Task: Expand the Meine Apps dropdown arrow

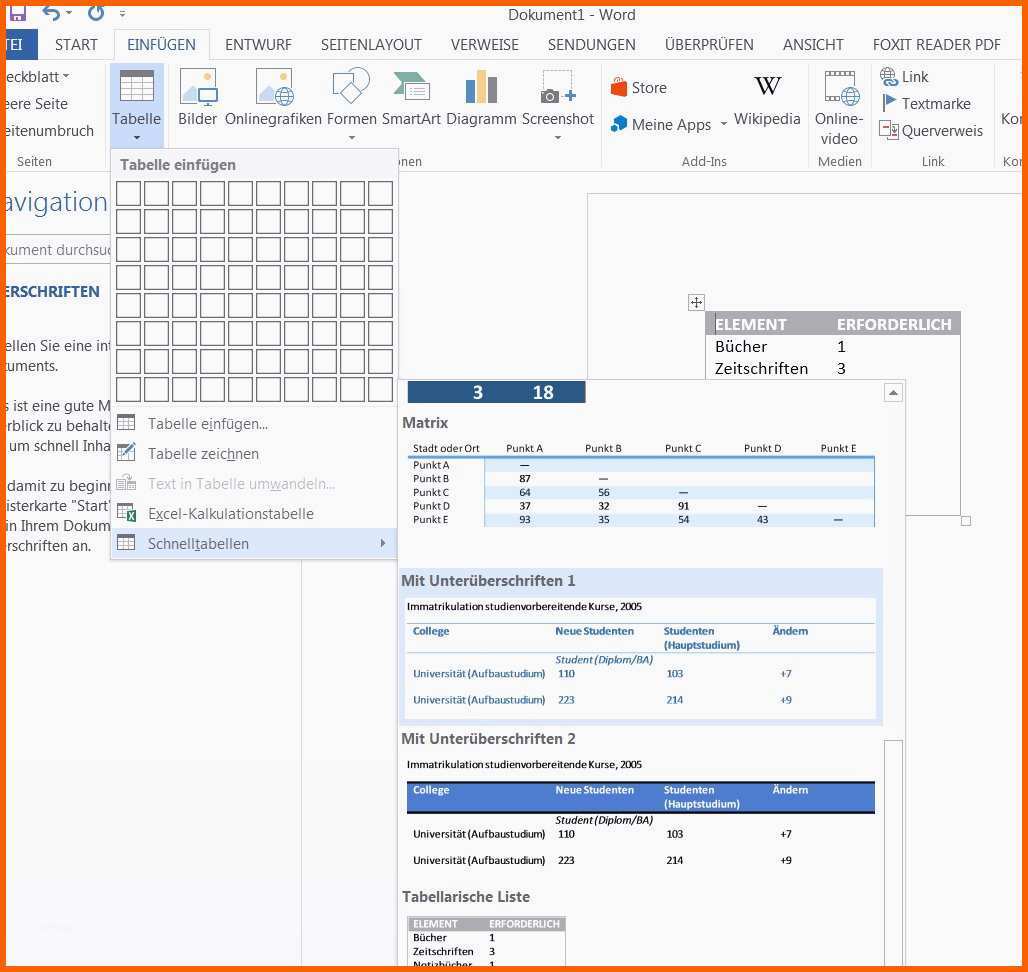Action: [x=723, y=125]
